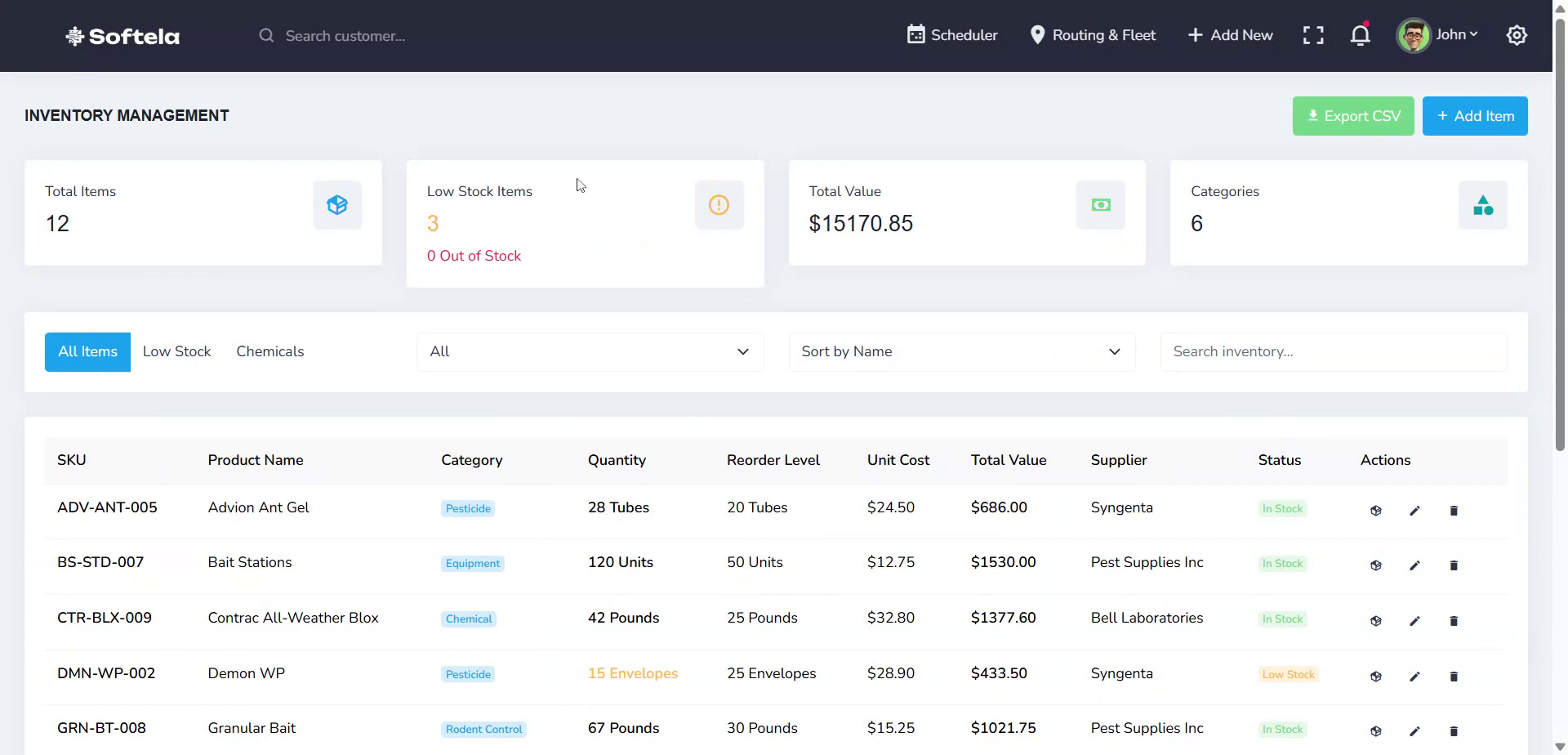Viewport: 1568px width, 755px height.
Task: Enter fullscreen mode via the expand icon
Action: (x=1313, y=35)
